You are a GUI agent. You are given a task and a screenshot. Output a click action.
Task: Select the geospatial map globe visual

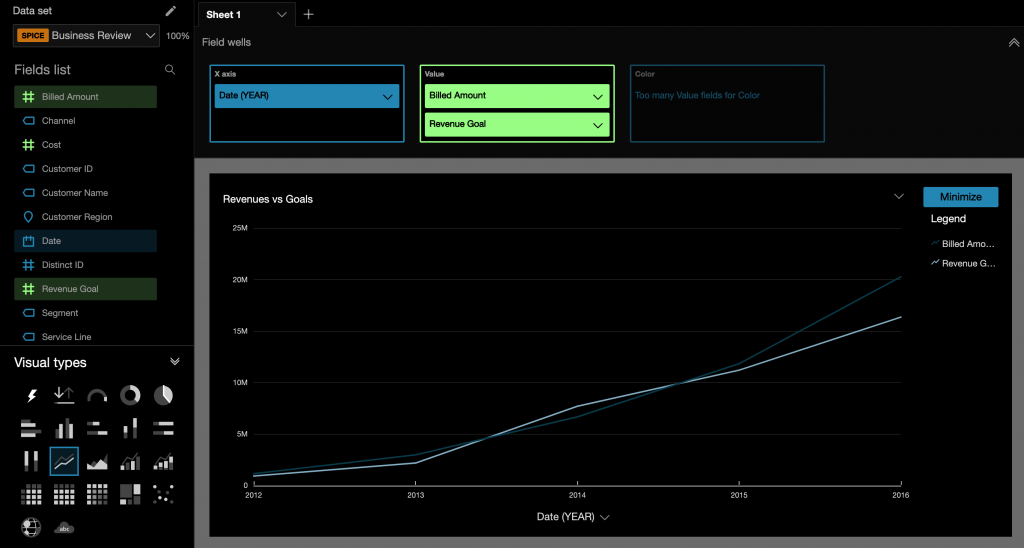tap(31, 527)
